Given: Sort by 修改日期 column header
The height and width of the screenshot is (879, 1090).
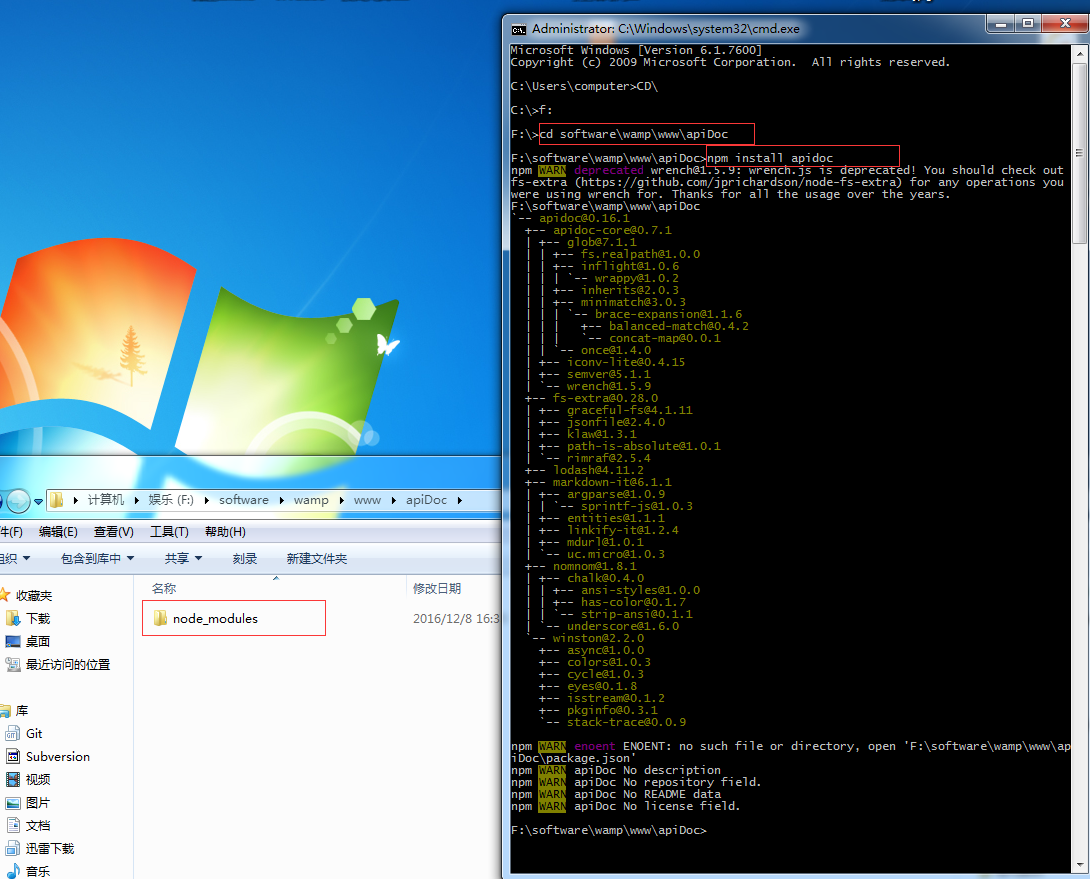Looking at the screenshot, I should [437, 588].
